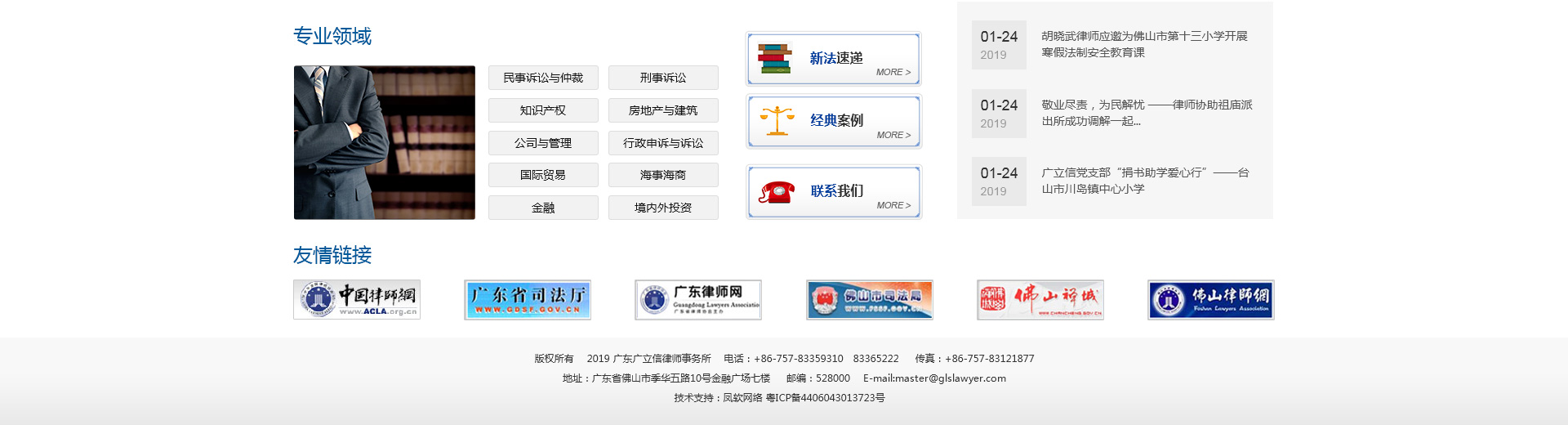Visit the 佛山禅城 logo link
Screen dimensions: 1568x425
tap(1040, 300)
